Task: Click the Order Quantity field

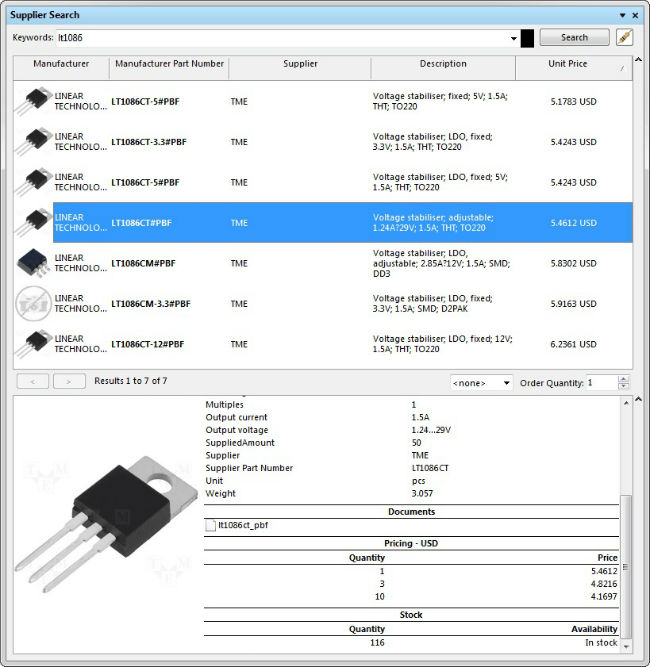Action: coord(602,383)
